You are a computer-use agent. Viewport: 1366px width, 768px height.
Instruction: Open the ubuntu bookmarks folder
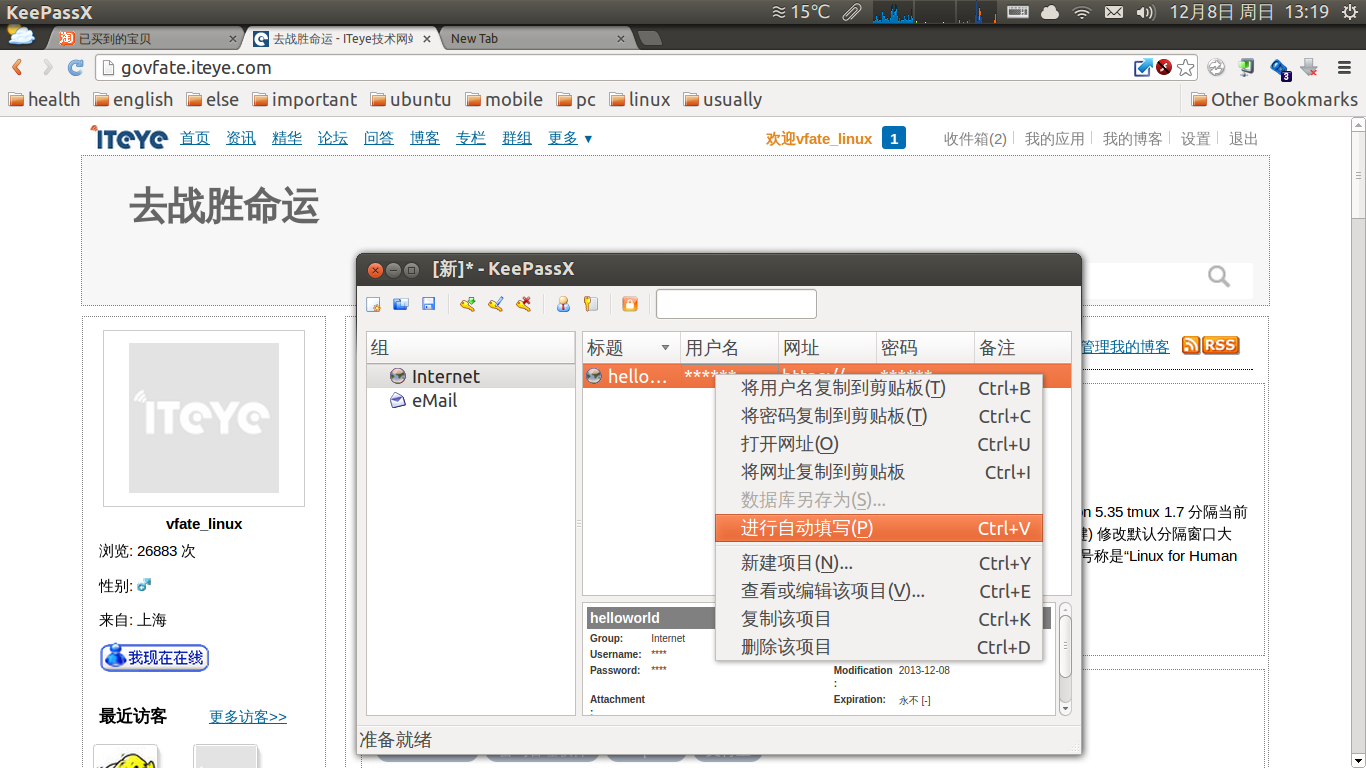click(x=410, y=99)
